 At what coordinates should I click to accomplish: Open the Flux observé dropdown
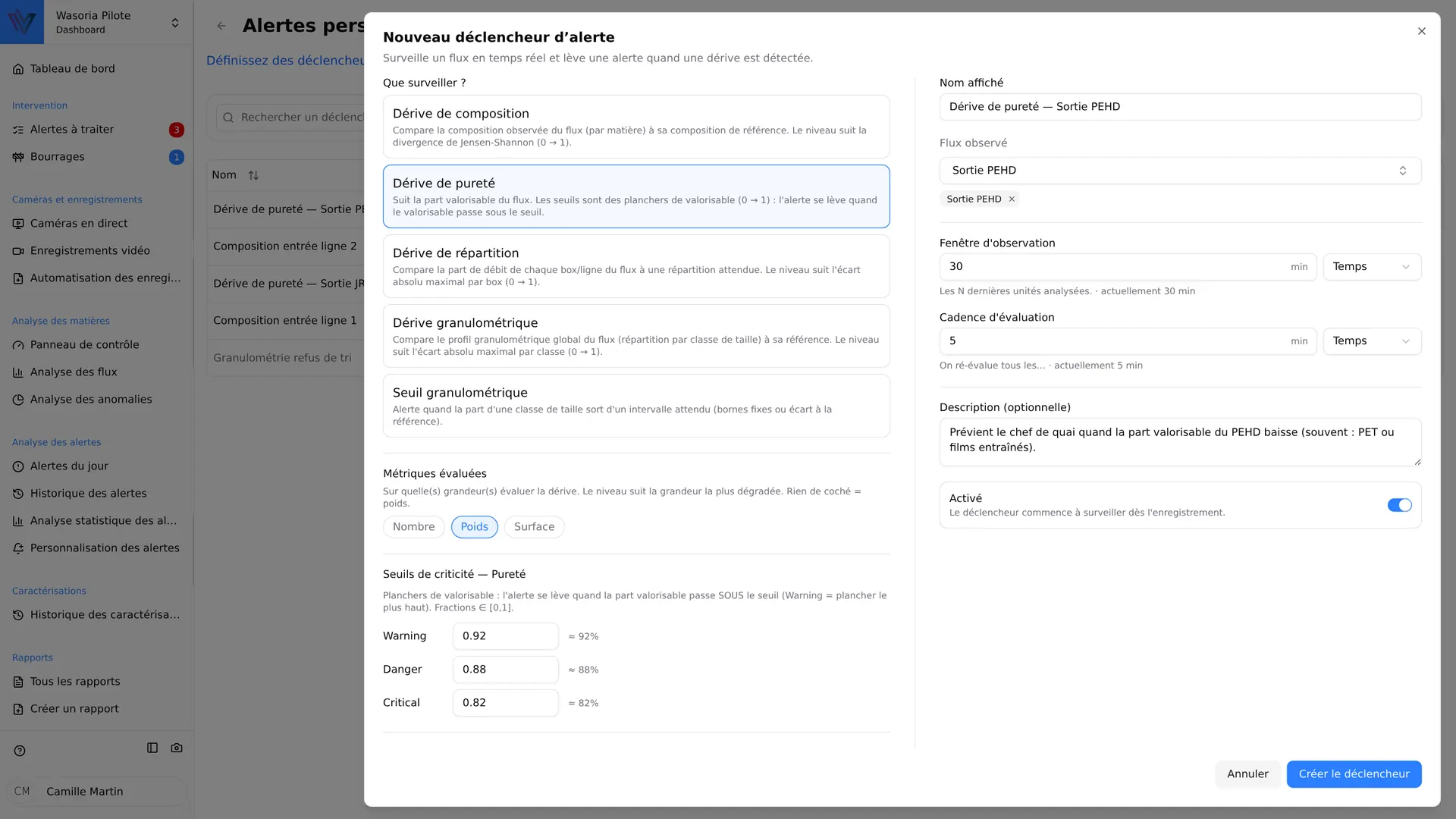point(1180,171)
